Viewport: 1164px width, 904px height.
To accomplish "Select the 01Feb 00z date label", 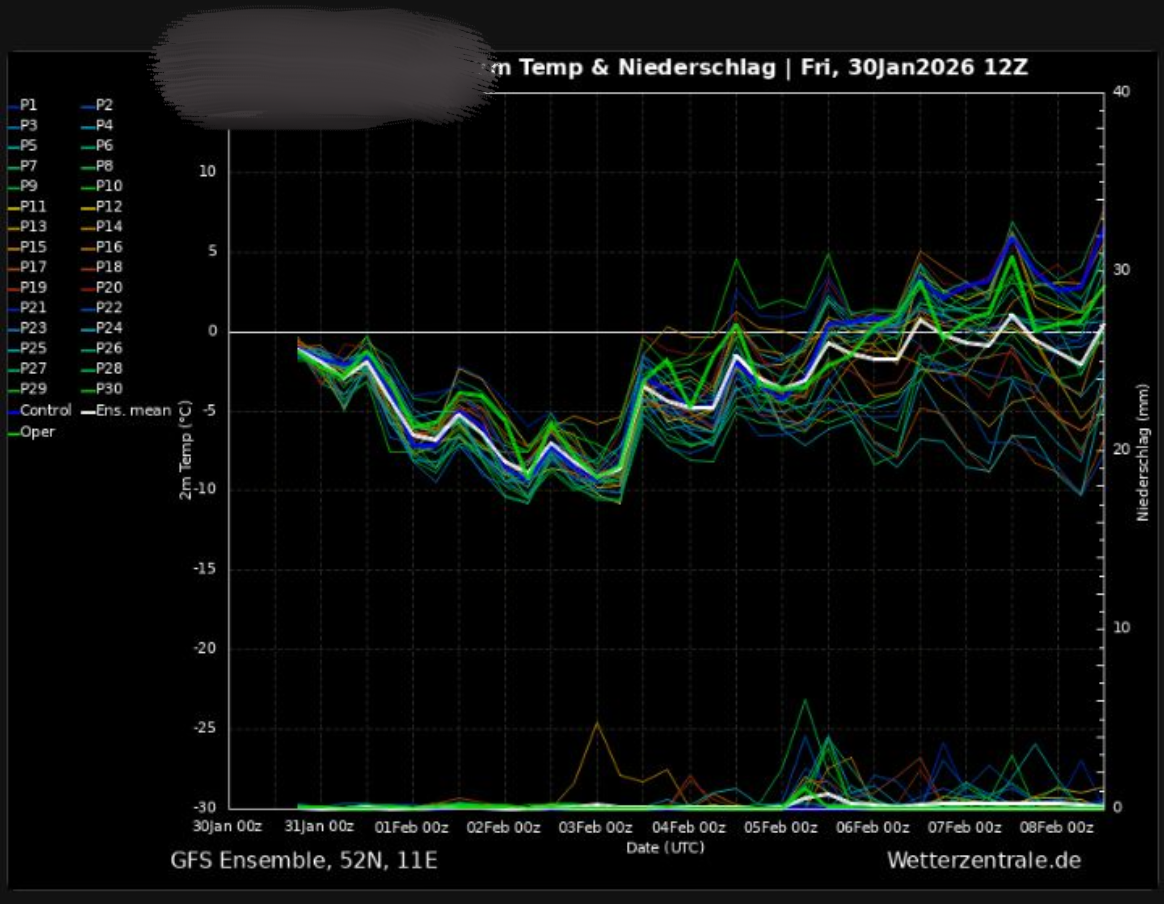I will 411,828.
